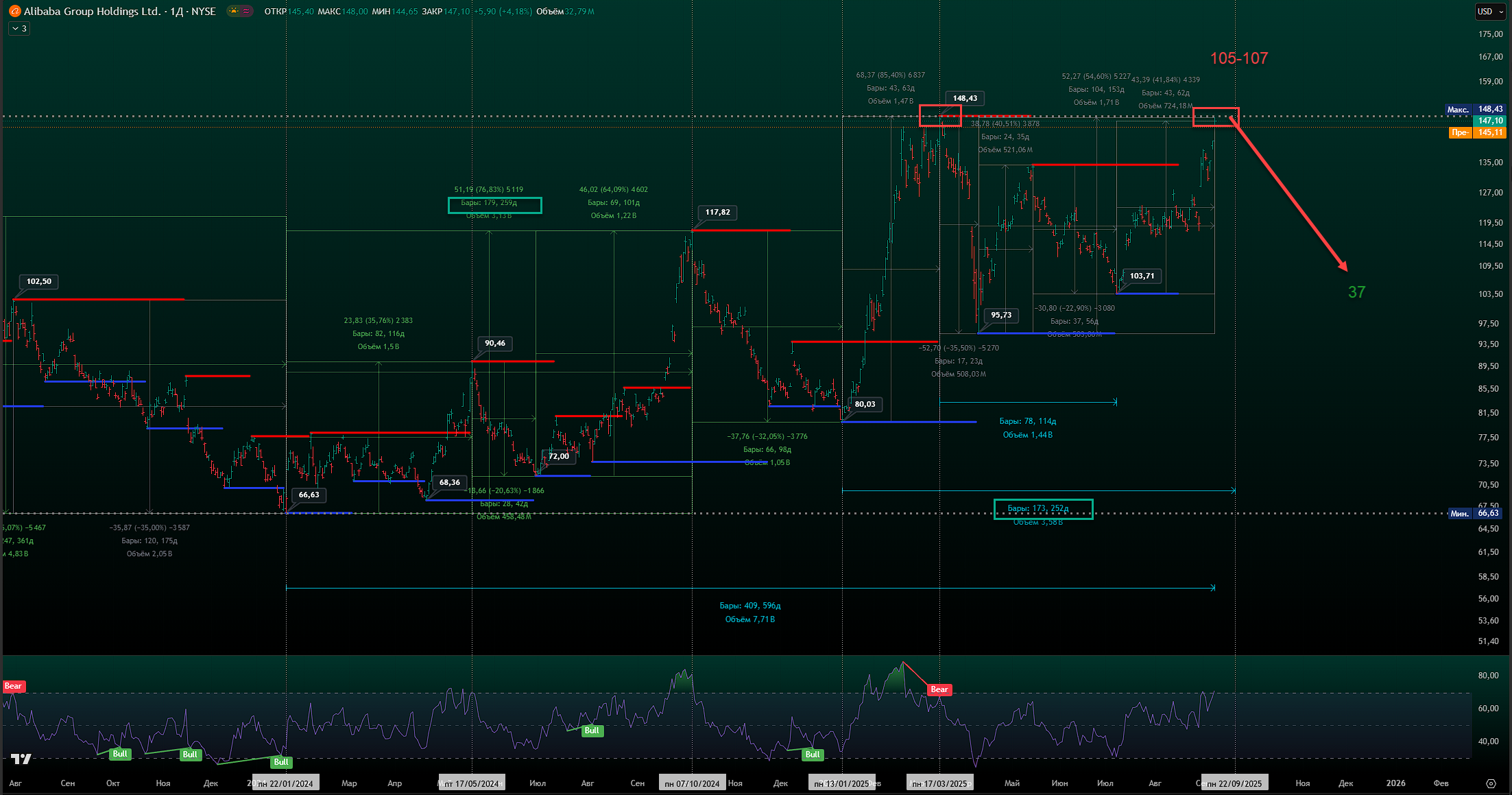Select the green 37 target text label
This screenshot has height=795, width=1512.
(1356, 292)
